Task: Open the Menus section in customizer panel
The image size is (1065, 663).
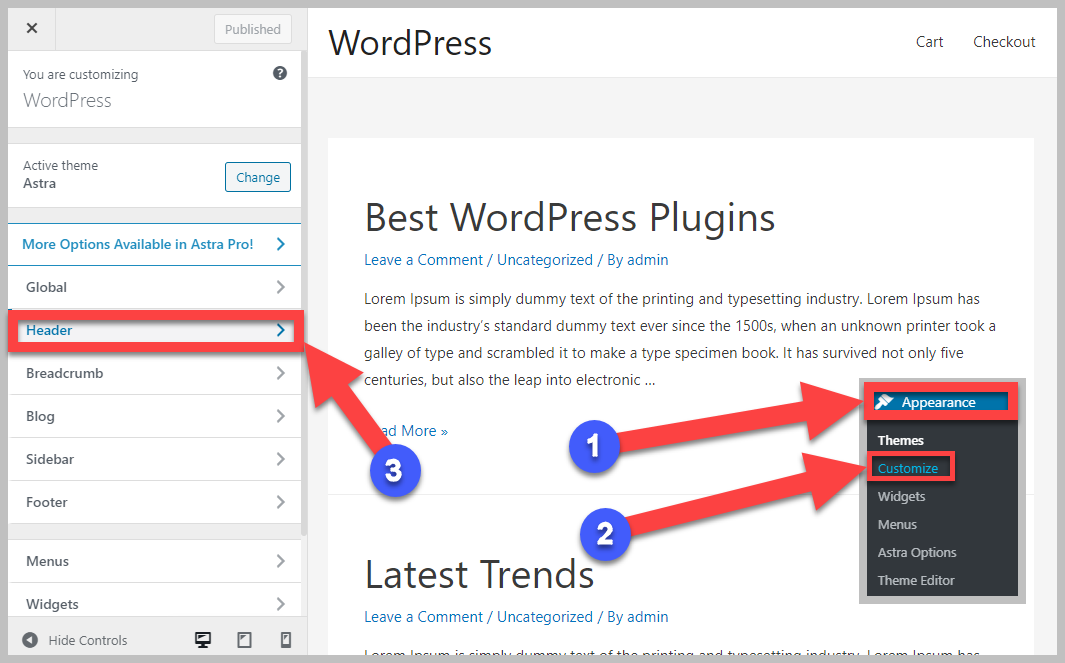Action: 154,561
